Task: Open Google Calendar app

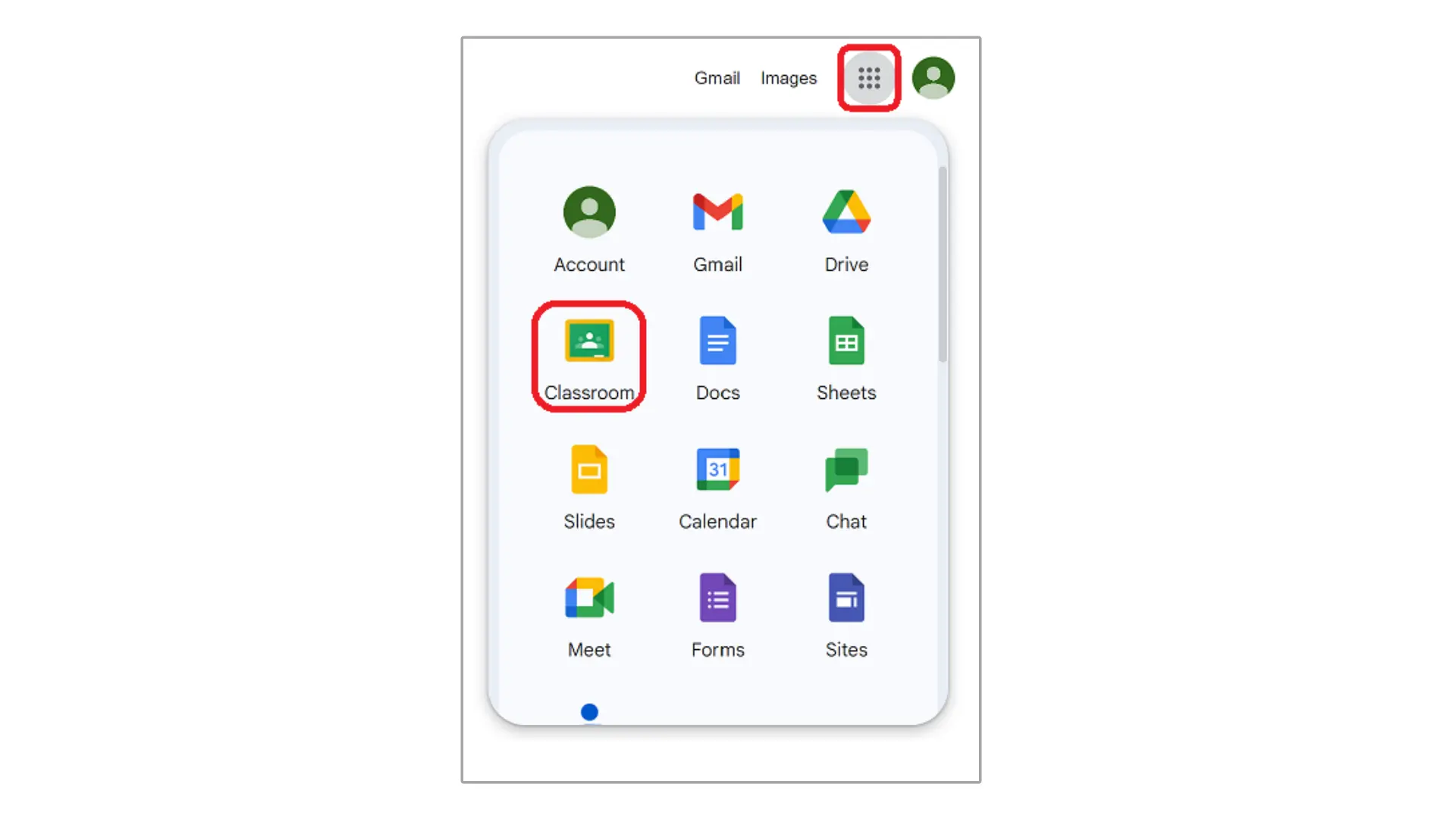Action: 717,469
